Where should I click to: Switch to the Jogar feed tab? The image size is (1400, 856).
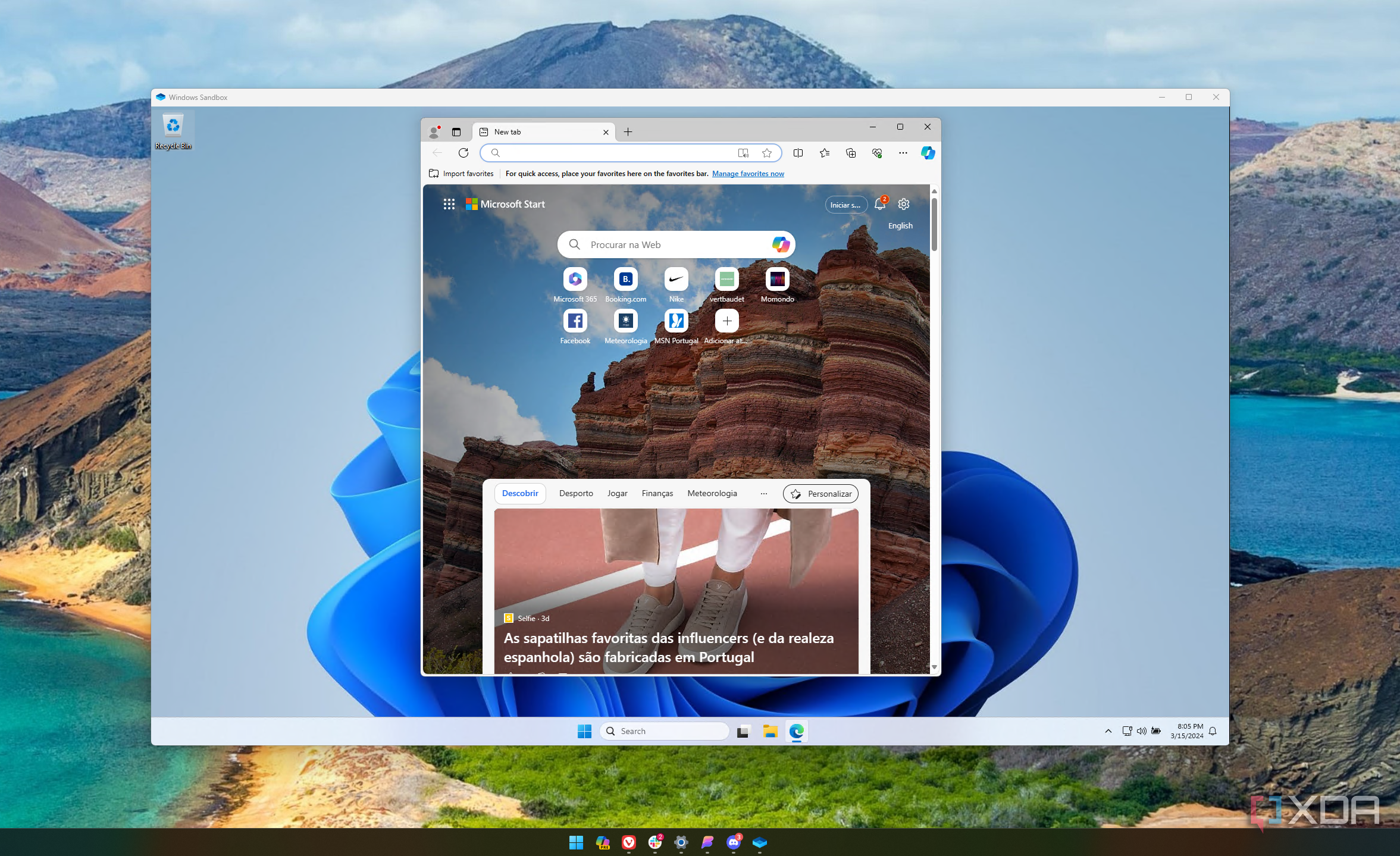(617, 493)
